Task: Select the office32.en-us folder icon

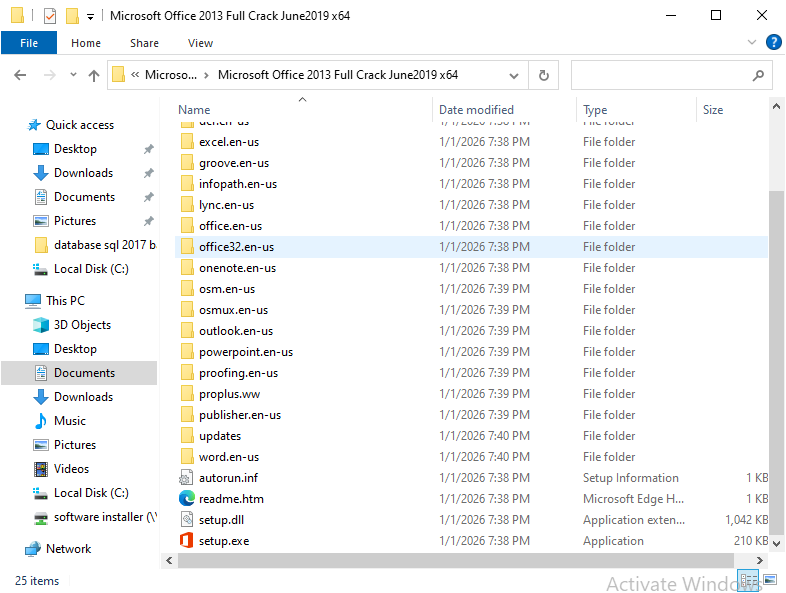Action: point(187,247)
